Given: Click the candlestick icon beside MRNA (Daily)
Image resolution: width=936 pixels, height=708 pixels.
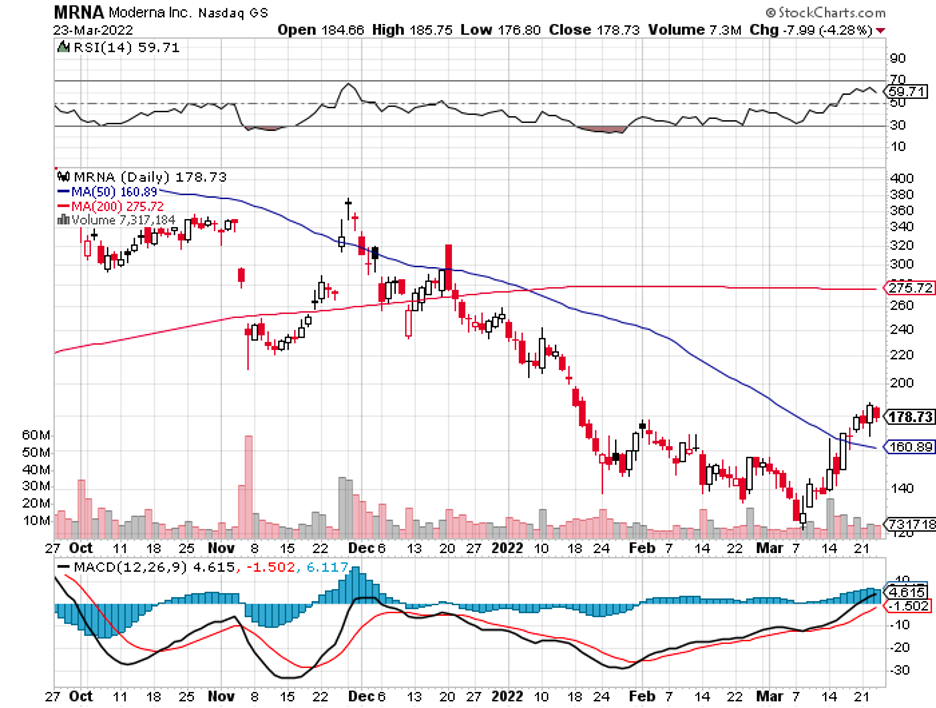Looking at the screenshot, I should (x=63, y=176).
